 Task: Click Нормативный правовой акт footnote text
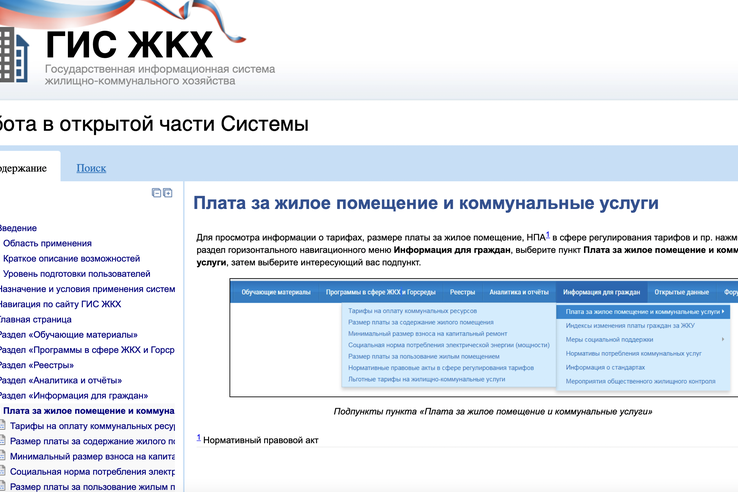click(261, 440)
